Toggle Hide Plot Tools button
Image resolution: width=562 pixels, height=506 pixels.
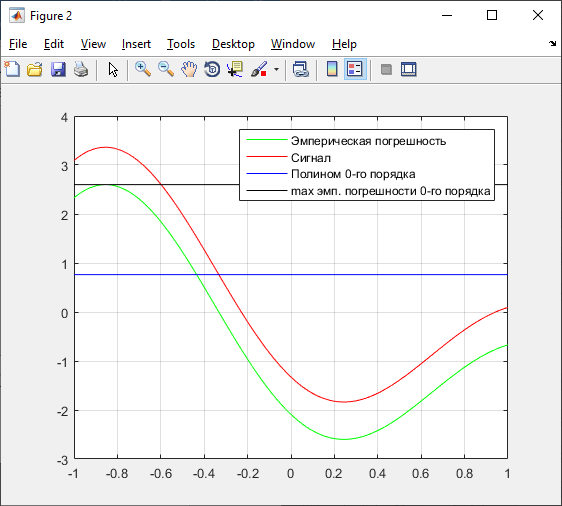[x=386, y=69]
